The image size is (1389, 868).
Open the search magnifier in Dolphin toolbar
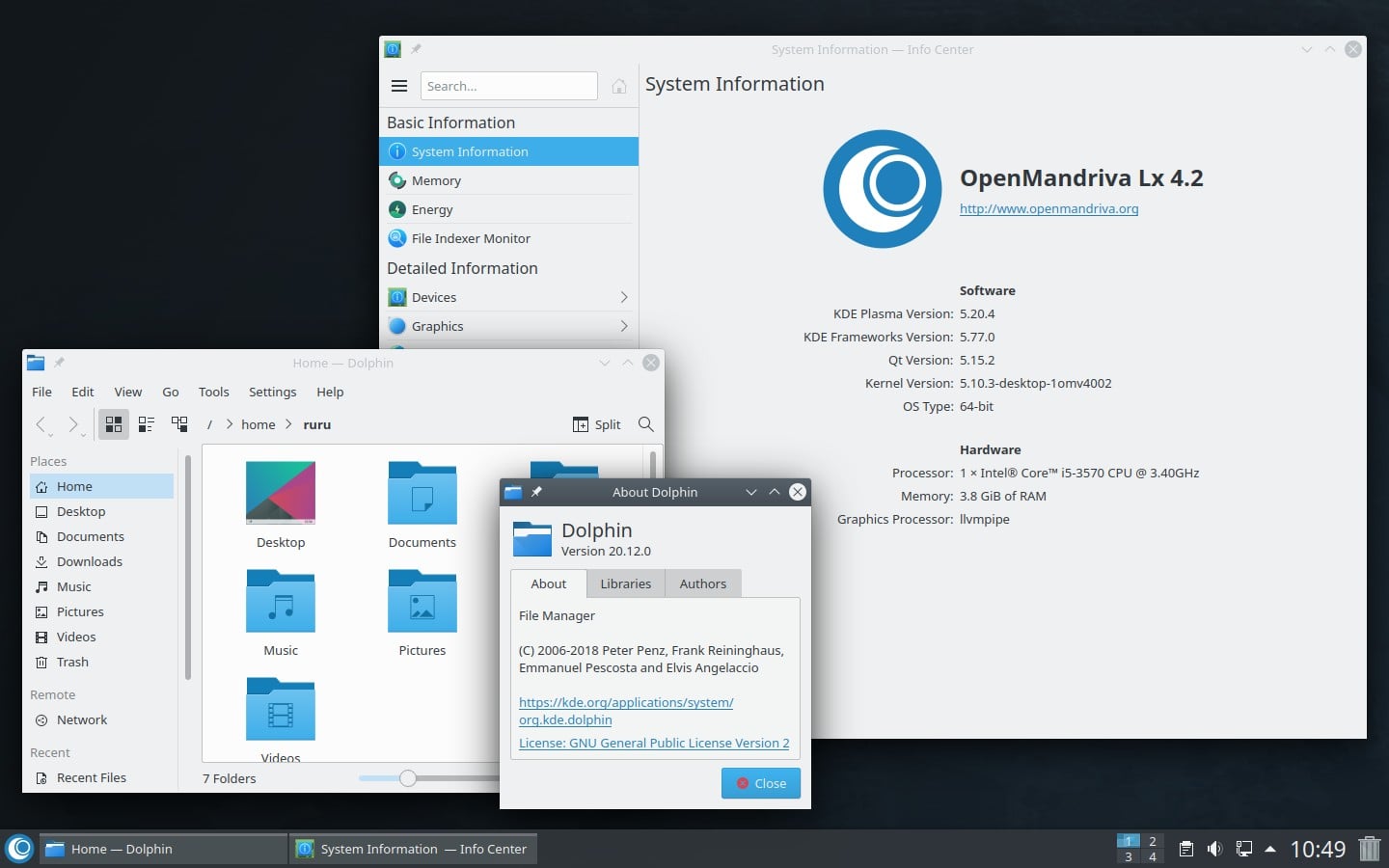click(645, 424)
